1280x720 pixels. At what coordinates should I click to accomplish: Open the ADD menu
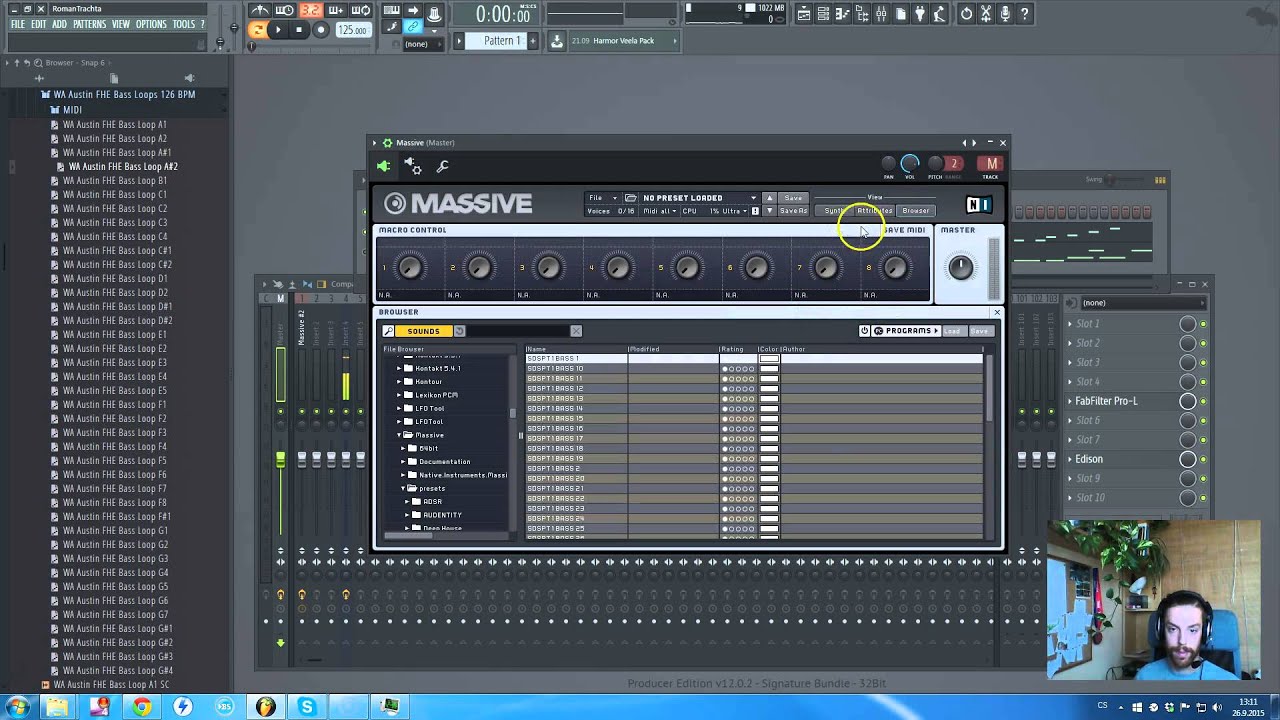60,24
